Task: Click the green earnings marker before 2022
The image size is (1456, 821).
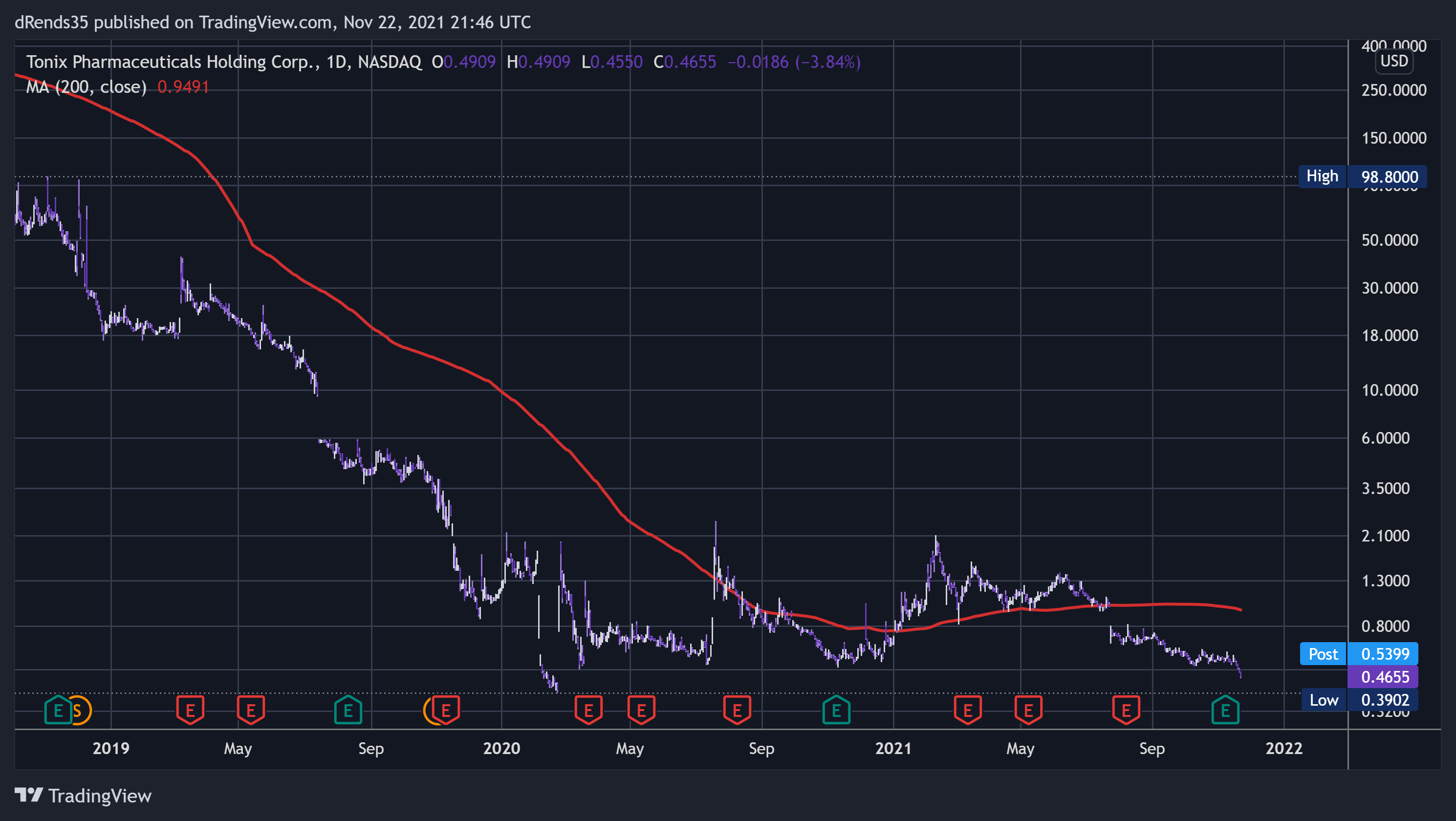Action: [x=1225, y=710]
